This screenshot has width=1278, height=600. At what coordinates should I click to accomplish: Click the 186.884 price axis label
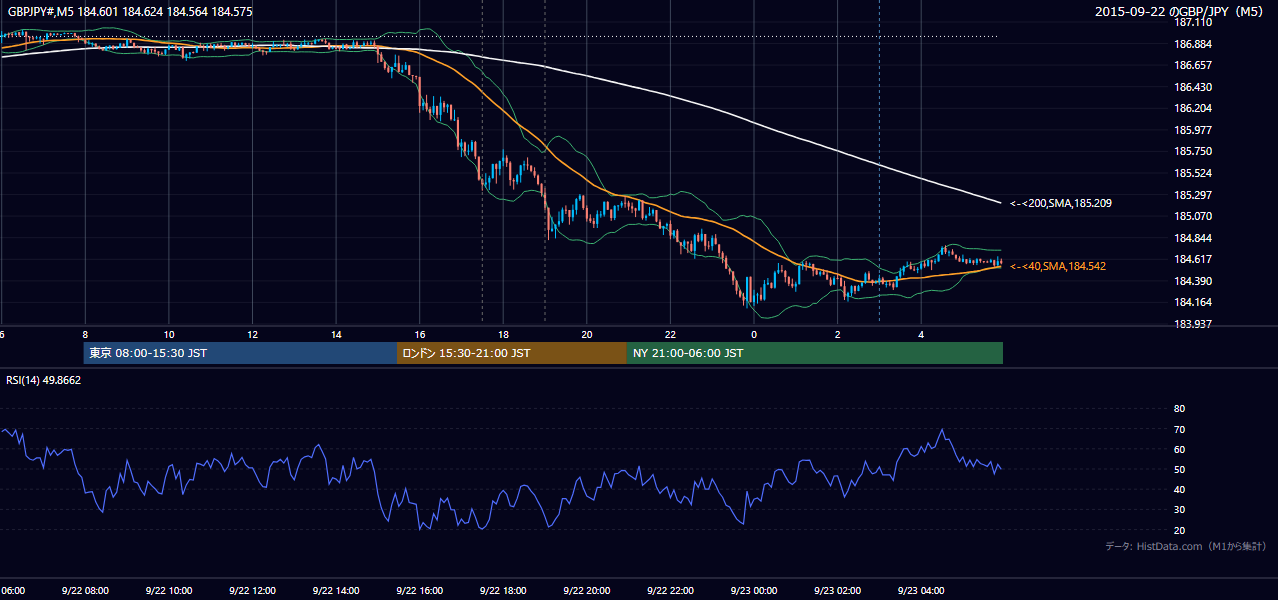[1192, 44]
